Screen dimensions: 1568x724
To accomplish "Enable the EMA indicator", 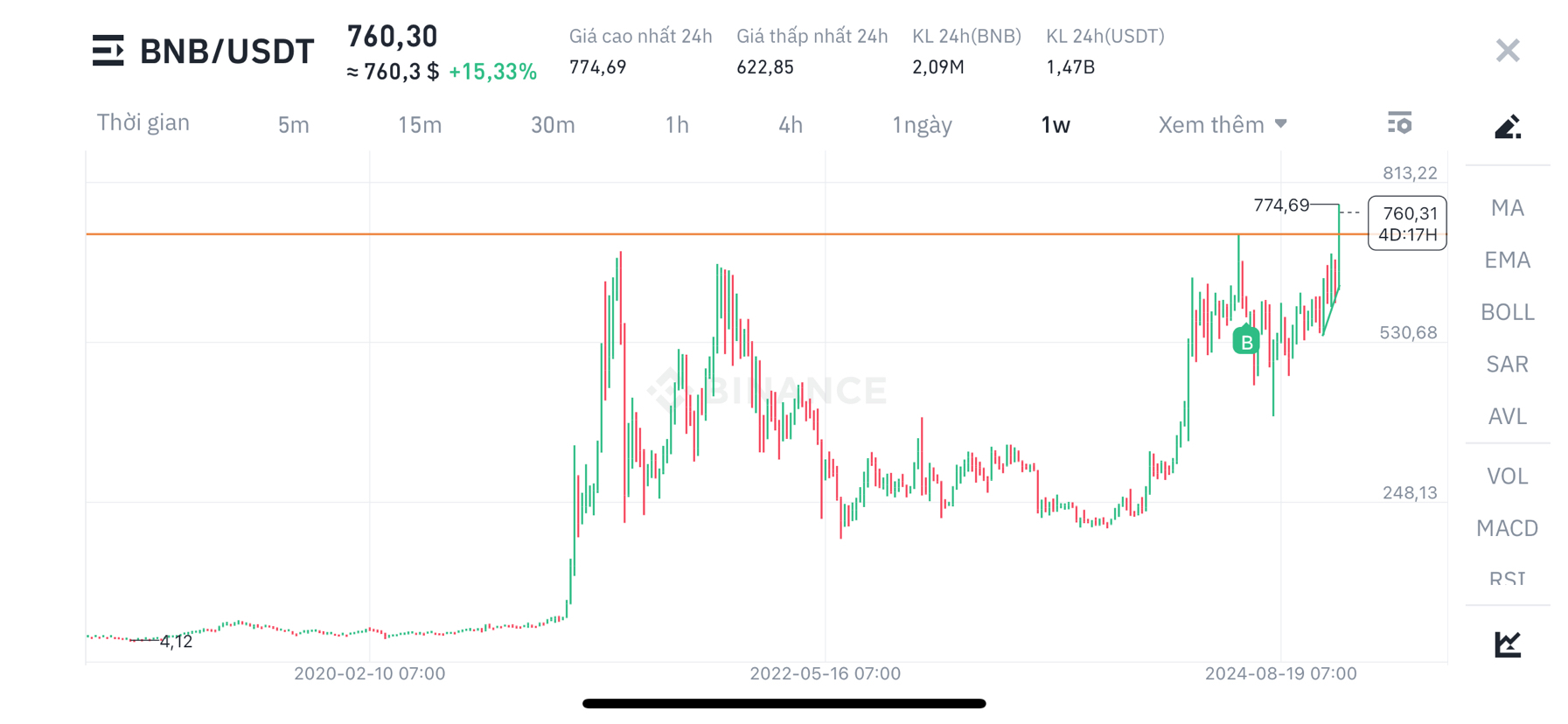I will [x=1507, y=259].
